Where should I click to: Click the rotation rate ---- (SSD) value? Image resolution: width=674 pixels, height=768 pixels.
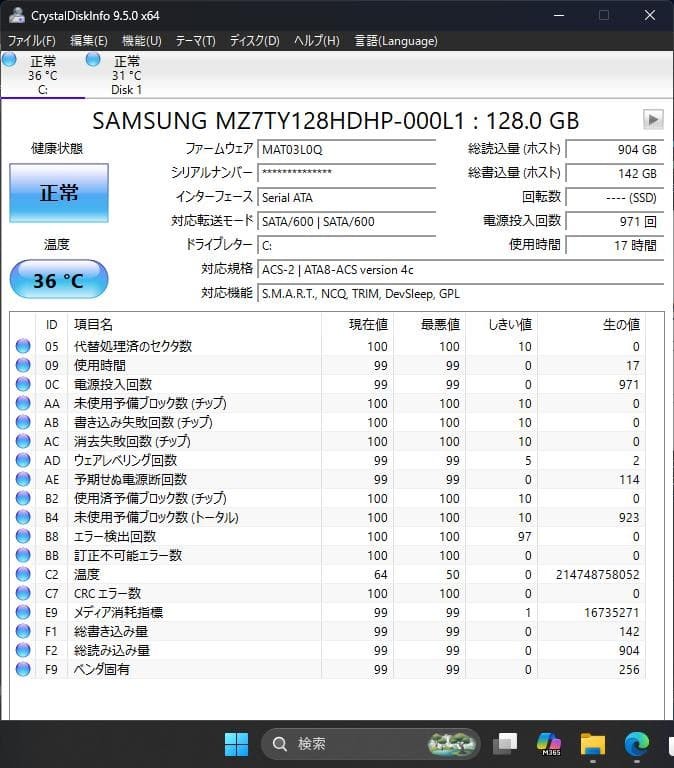615,197
